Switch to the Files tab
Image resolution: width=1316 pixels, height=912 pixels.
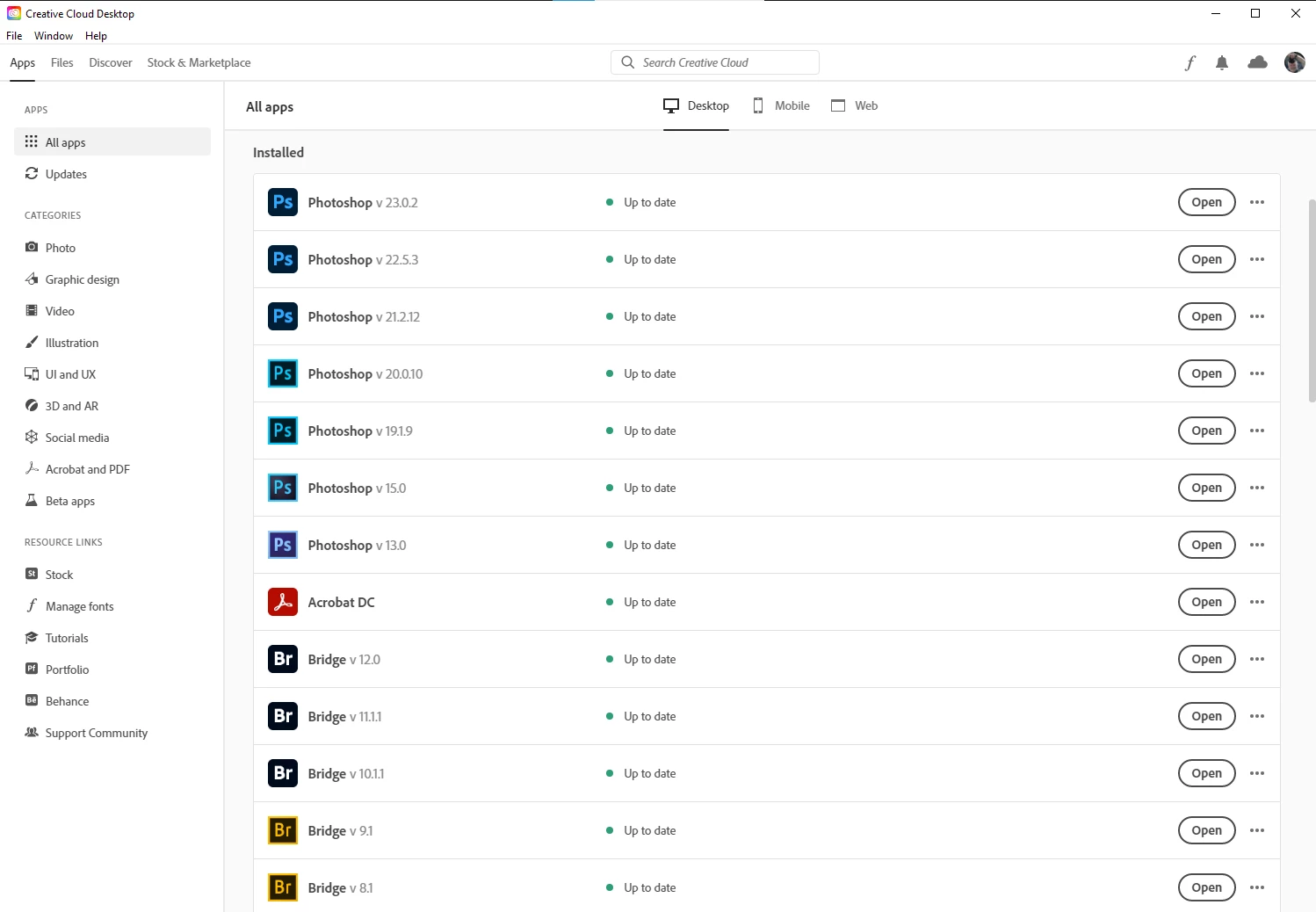pos(62,62)
